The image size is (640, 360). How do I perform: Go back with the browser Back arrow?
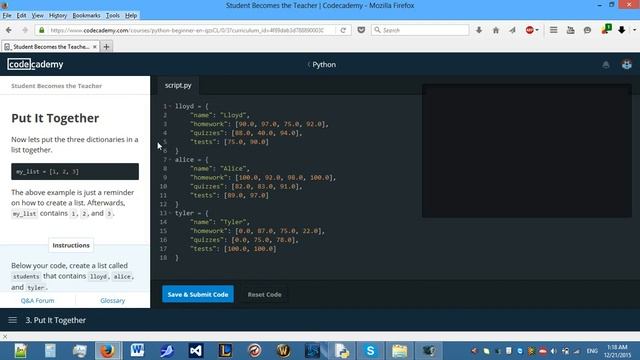(9, 30)
